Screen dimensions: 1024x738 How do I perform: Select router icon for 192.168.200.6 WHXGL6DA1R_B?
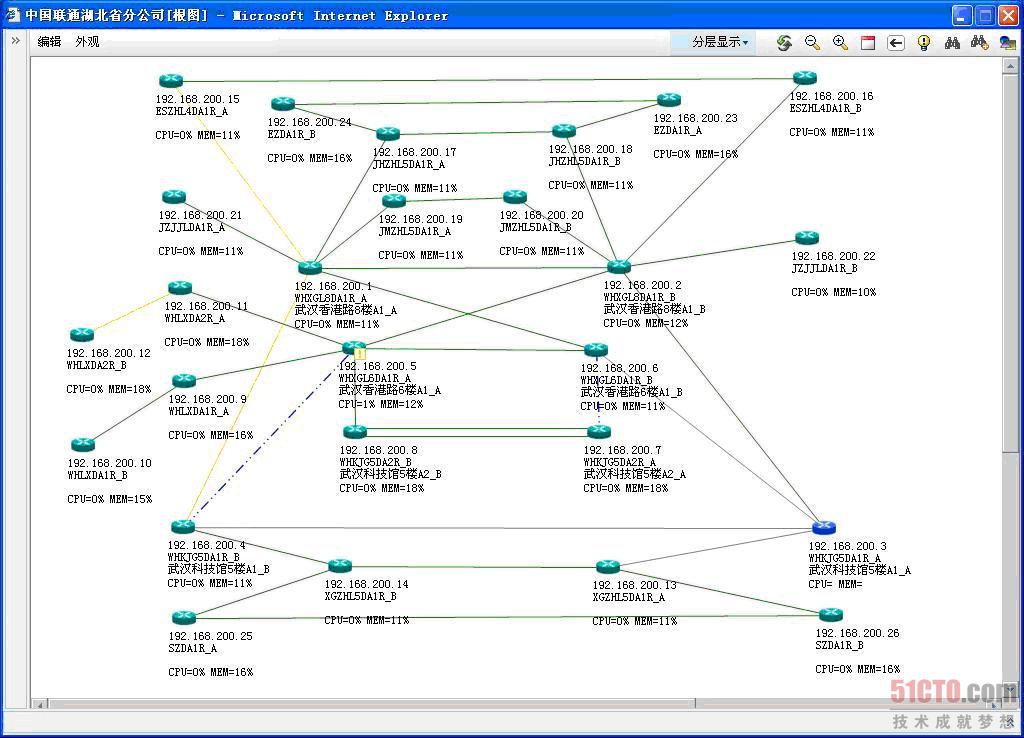point(596,349)
